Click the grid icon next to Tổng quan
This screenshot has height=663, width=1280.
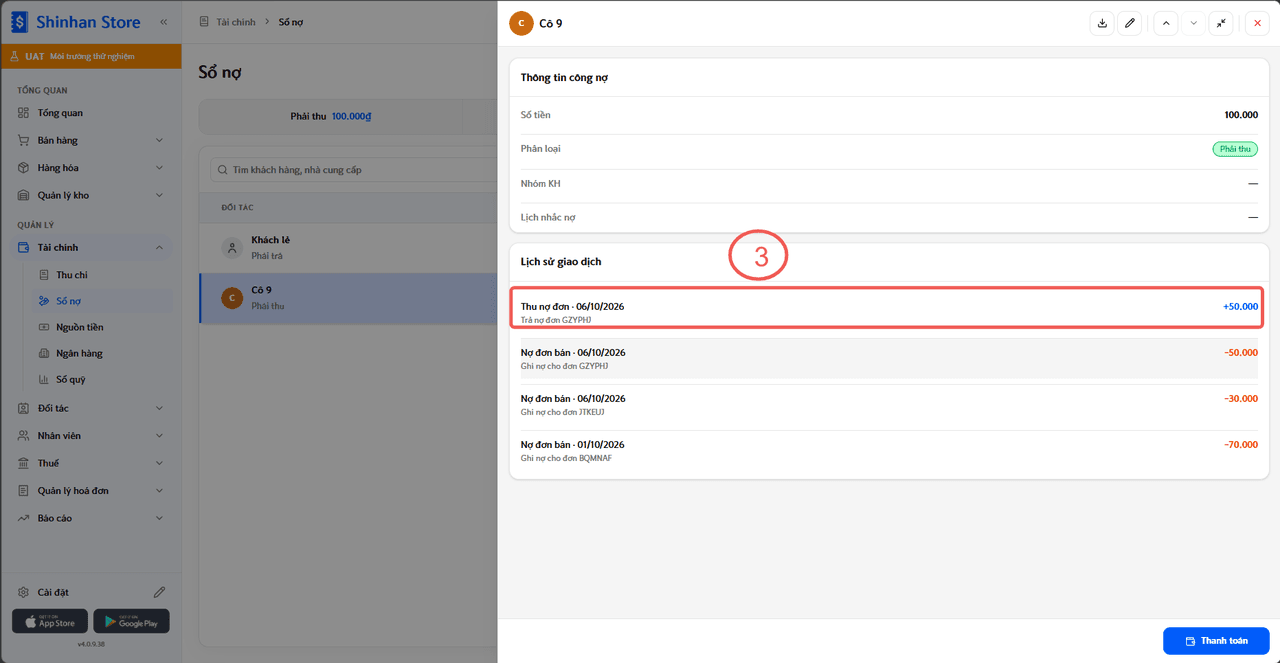[24, 113]
